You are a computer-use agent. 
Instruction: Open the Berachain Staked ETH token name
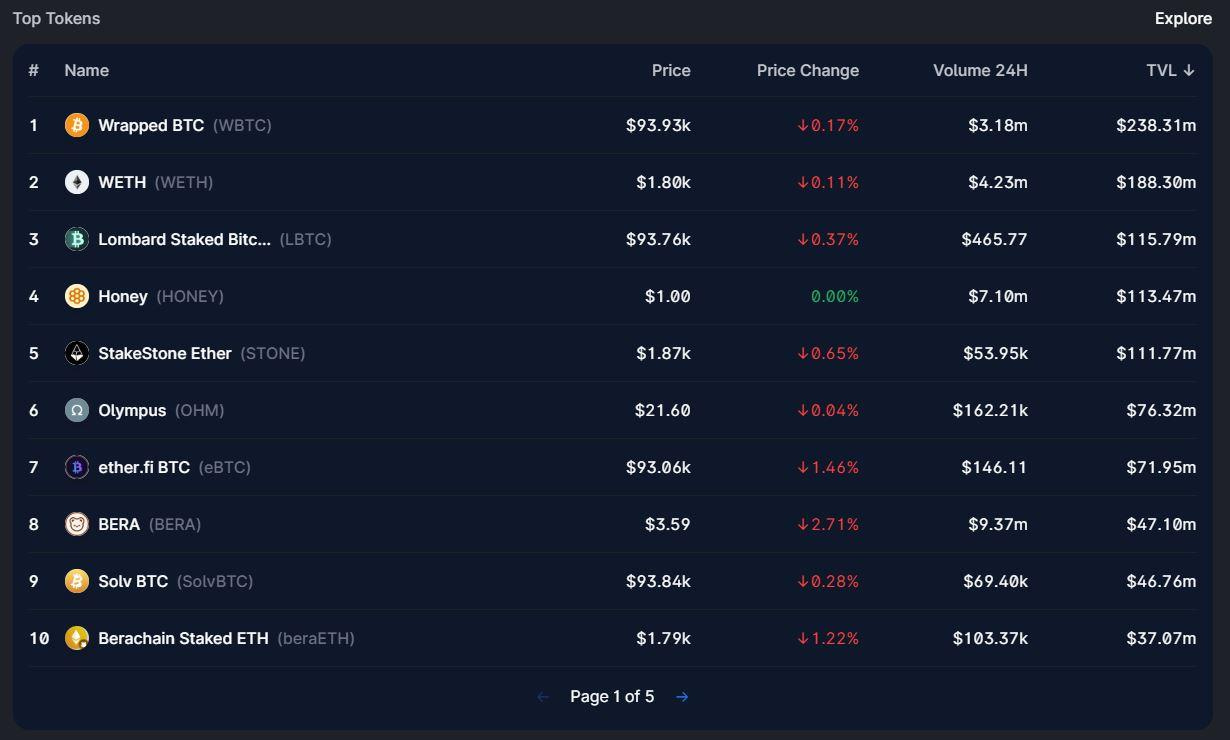coord(183,638)
